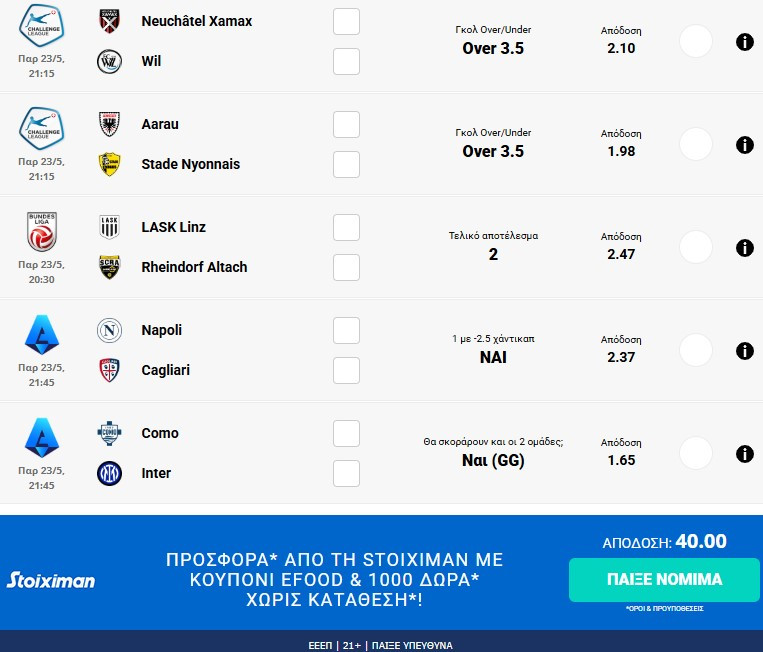Toggle the round selector for Over 3.5 at 2.10
763x652 pixels.
pos(695,42)
